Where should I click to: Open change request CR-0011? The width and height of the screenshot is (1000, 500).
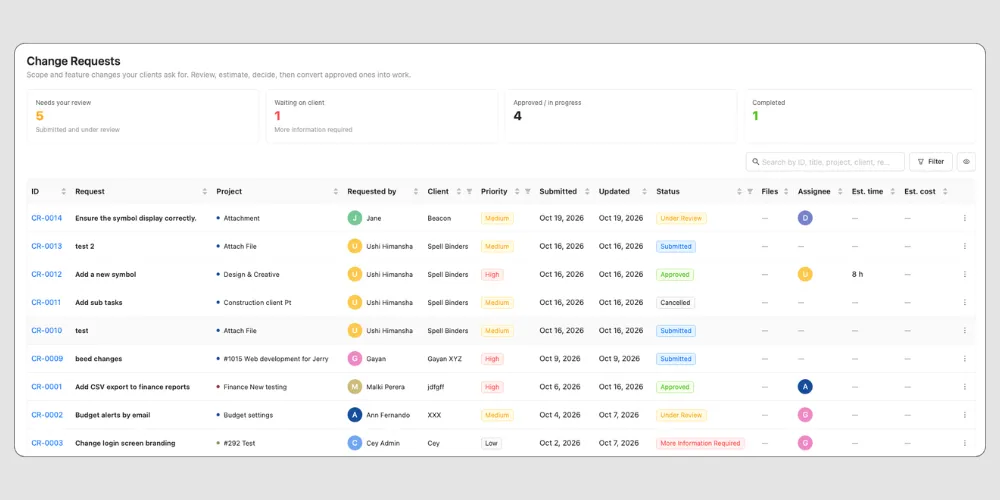[46, 302]
